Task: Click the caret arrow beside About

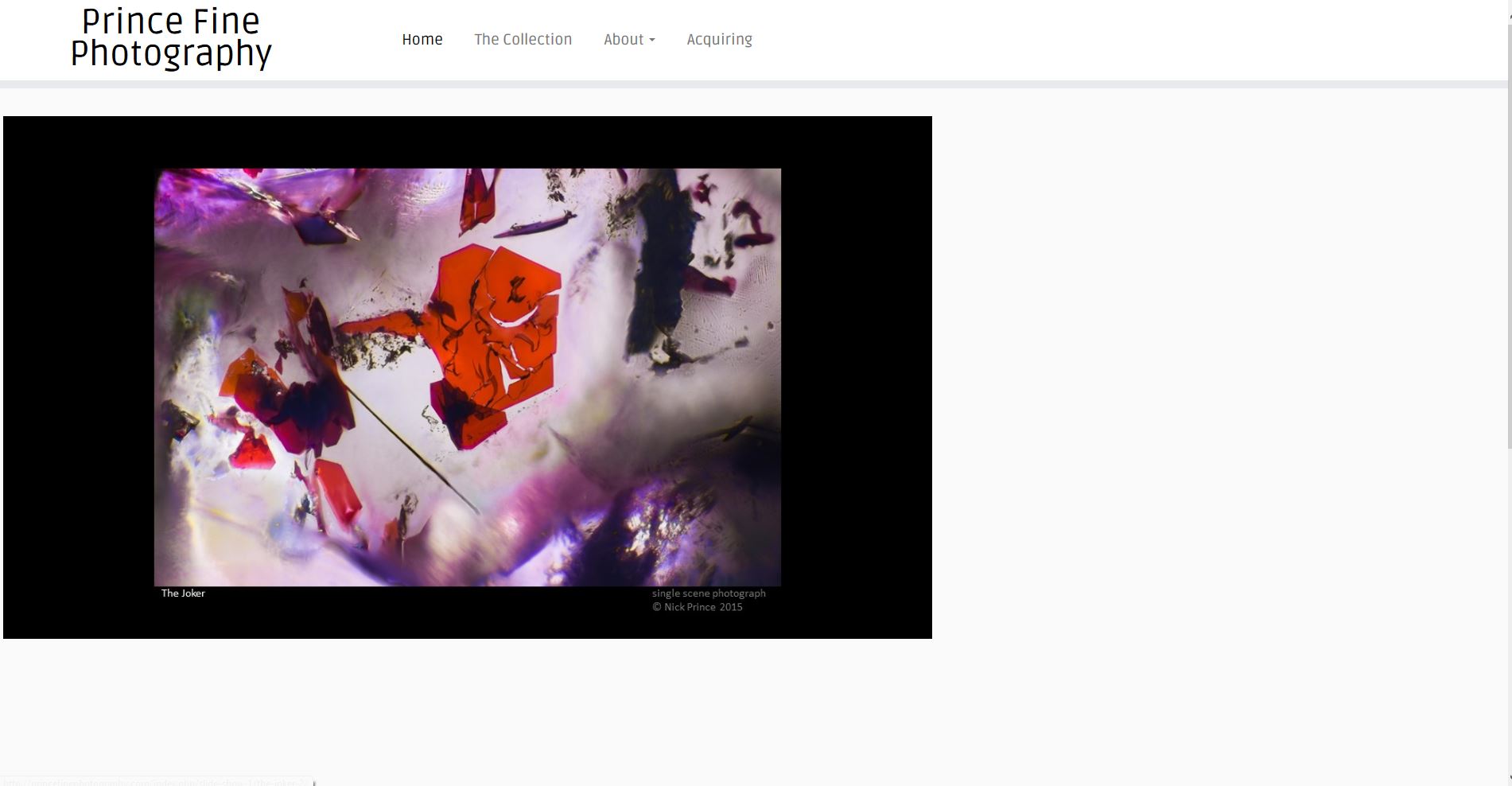Action: click(x=652, y=40)
